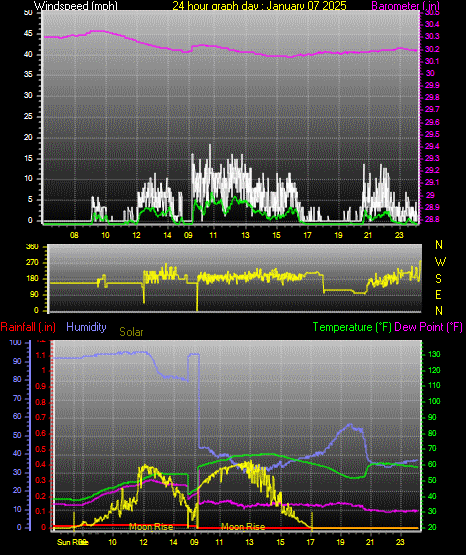This screenshot has height=555, width=466.
Task: Click the S compass direction label
Action: tap(438, 279)
